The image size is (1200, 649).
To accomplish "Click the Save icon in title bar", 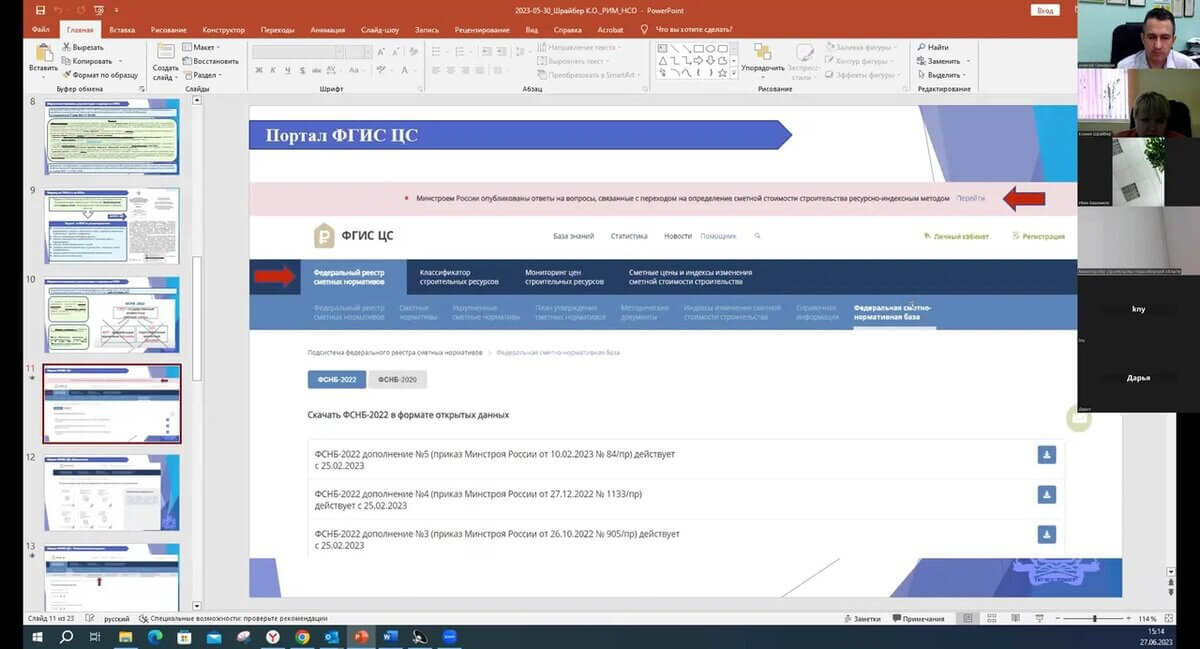I will coord(40,9).
